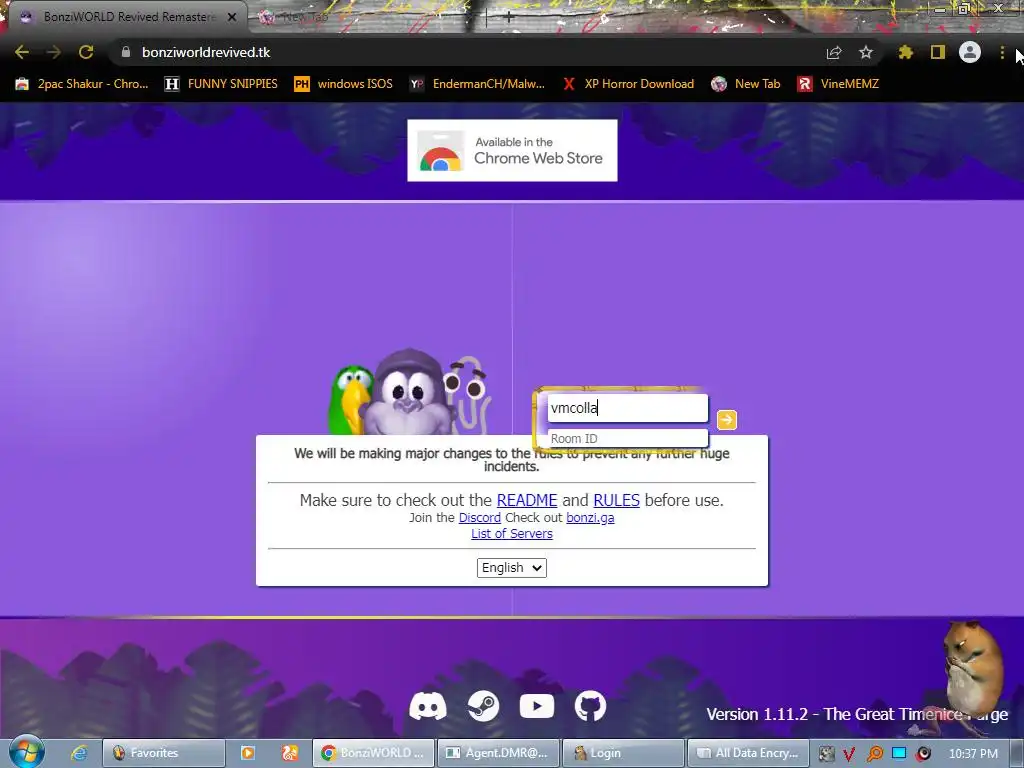Open the media player taskbar icon
The width and height of the screenshot is (1024, 768).
248,753
